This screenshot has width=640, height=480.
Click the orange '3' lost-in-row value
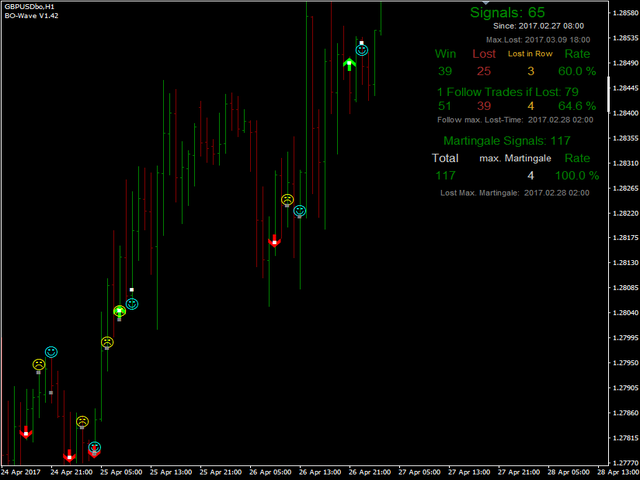click(531, 71)
